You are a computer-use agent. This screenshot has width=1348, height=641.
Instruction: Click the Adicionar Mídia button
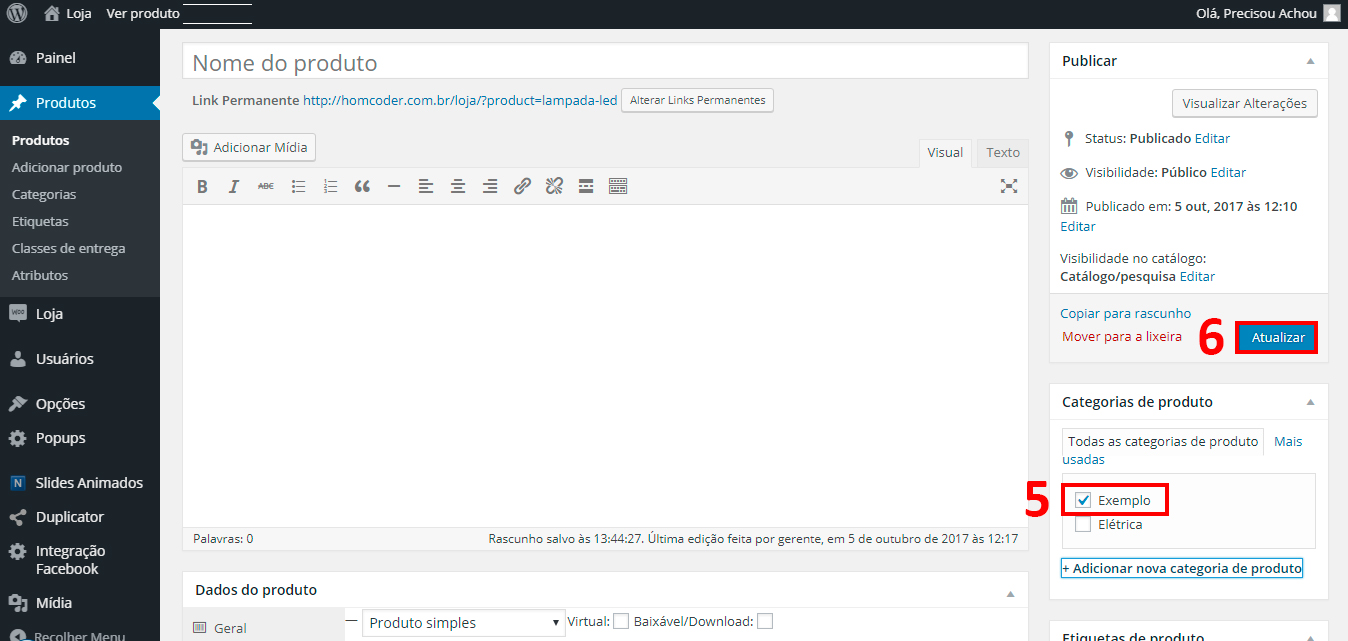point(249,148)
